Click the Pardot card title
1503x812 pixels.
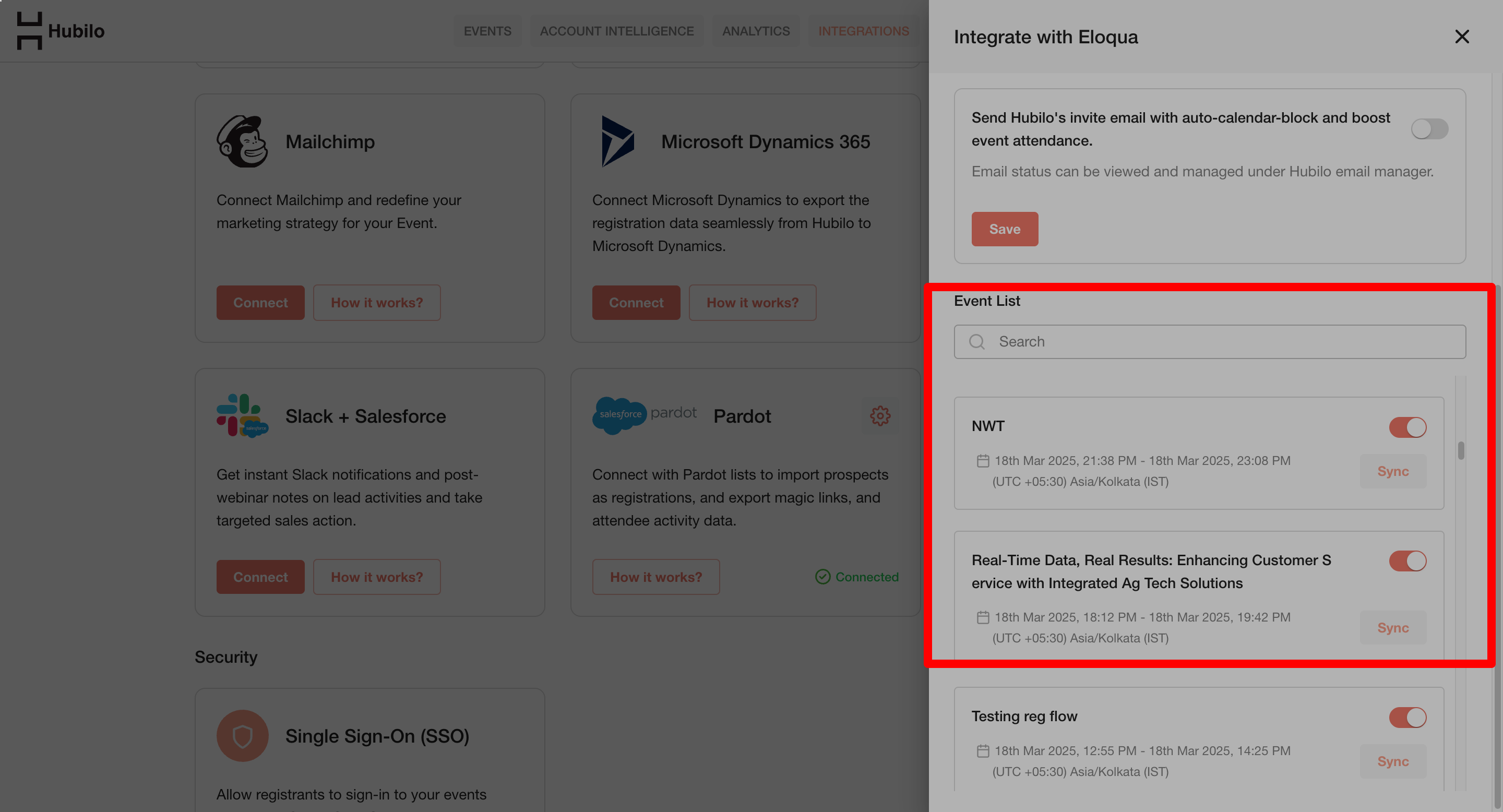click(742, 416)
